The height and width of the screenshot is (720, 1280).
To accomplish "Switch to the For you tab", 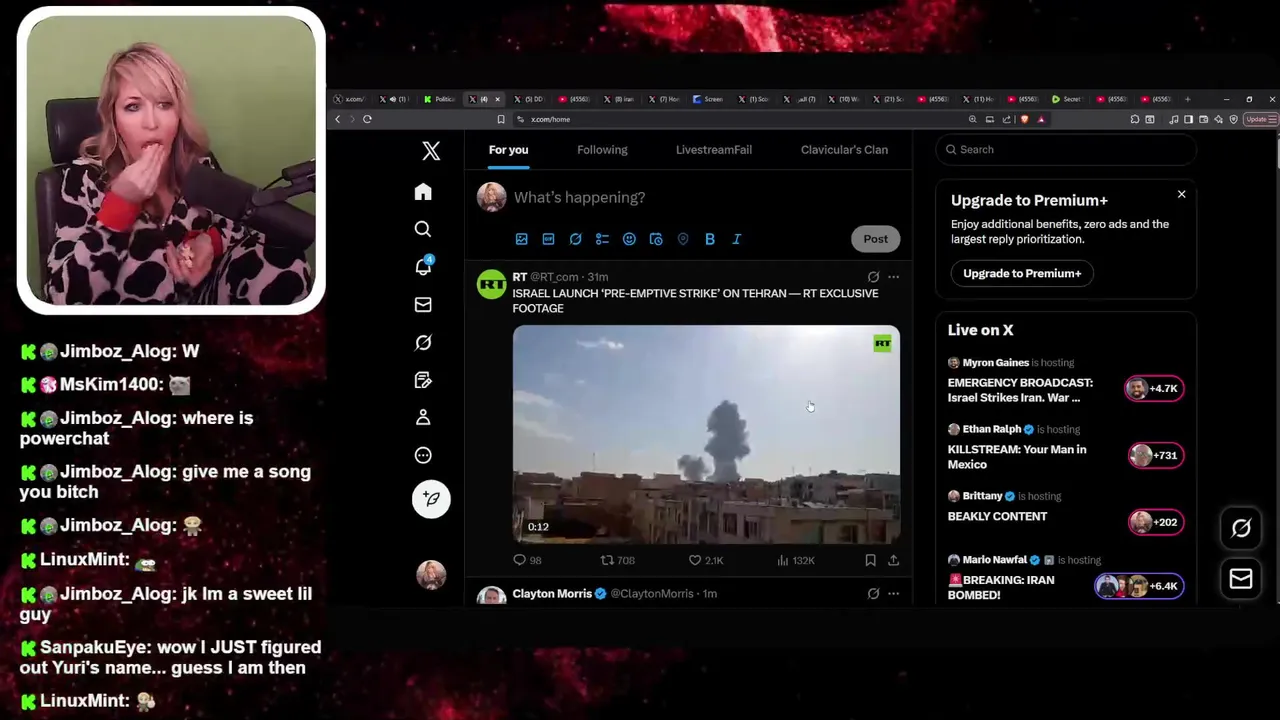I will pyautogui.click(x=508, y=150).
